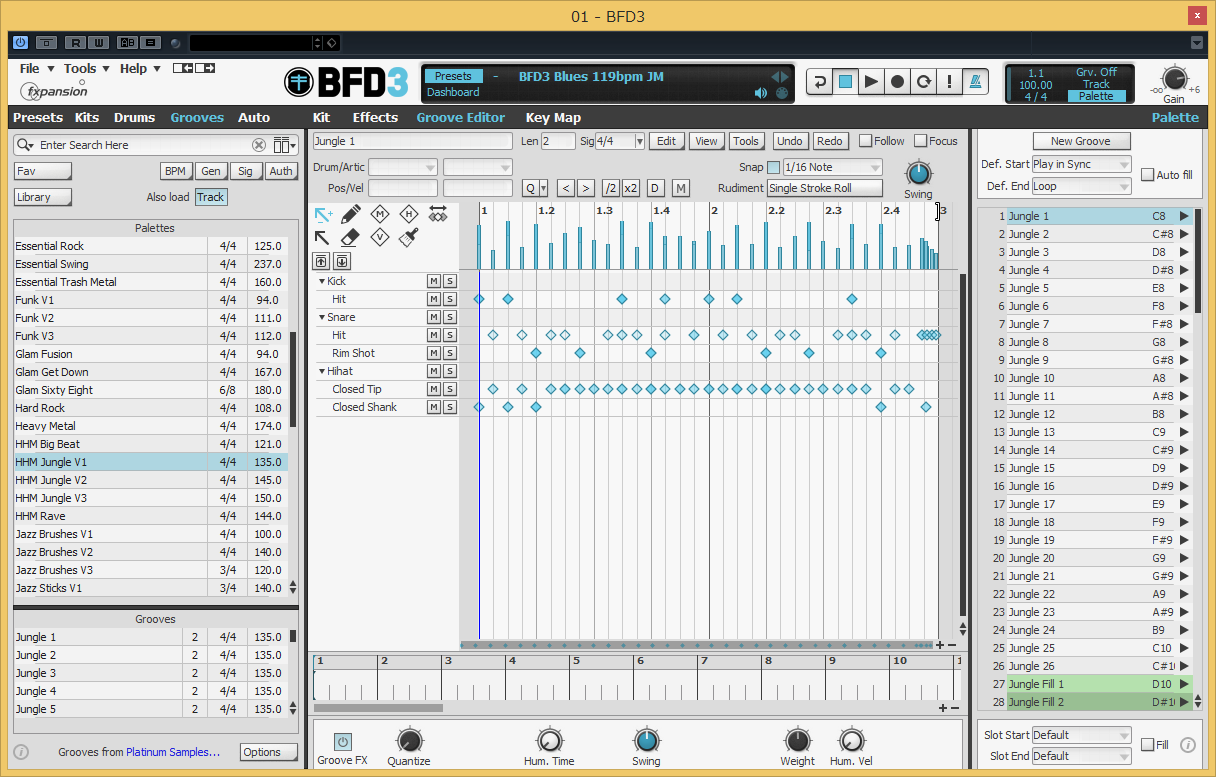
Task: Enable the Auto fill checkbox
Action: [x=1148, y=175]
